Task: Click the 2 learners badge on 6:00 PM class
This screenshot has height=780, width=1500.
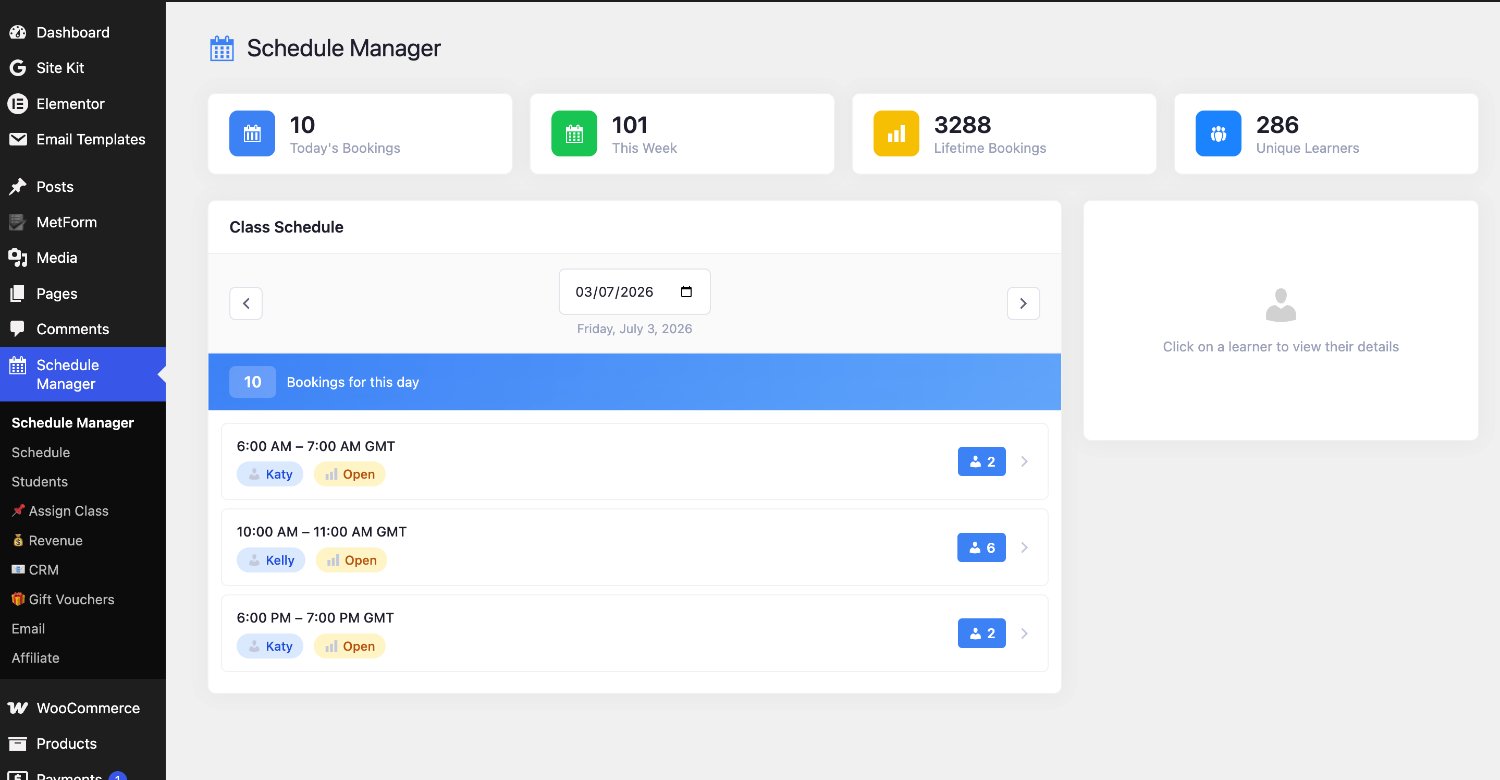Action: (x=982, y=633)
